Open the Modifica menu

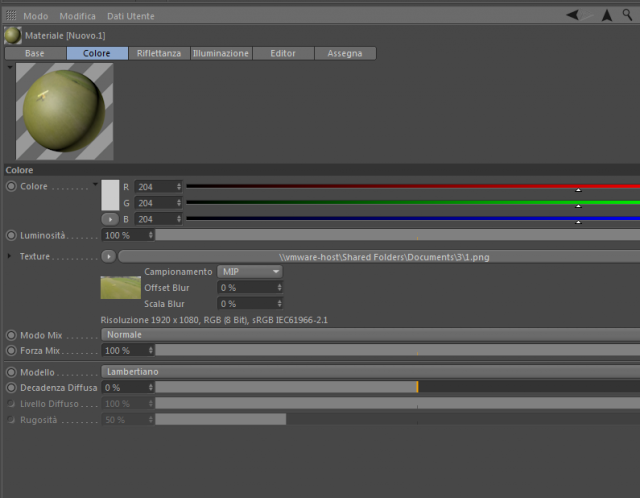pos(78,16)
